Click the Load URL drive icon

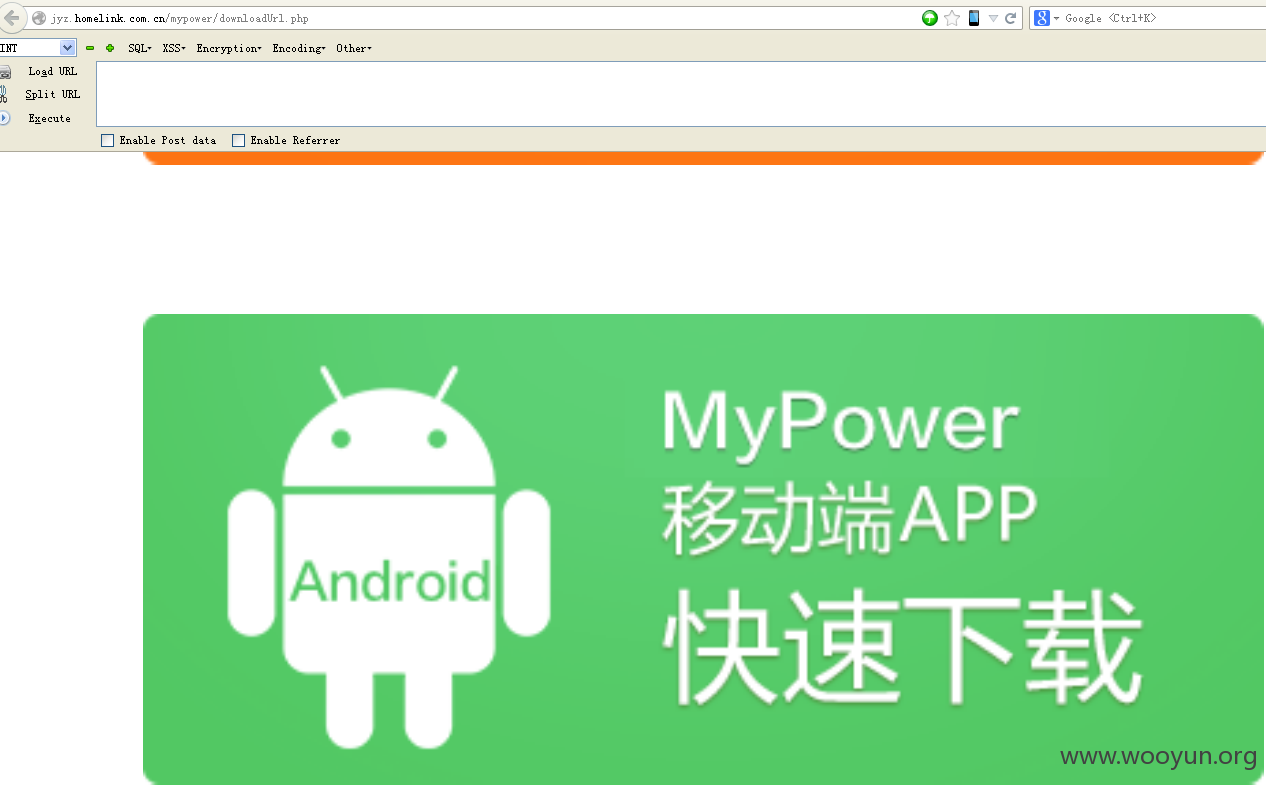(x=4, y=71)
